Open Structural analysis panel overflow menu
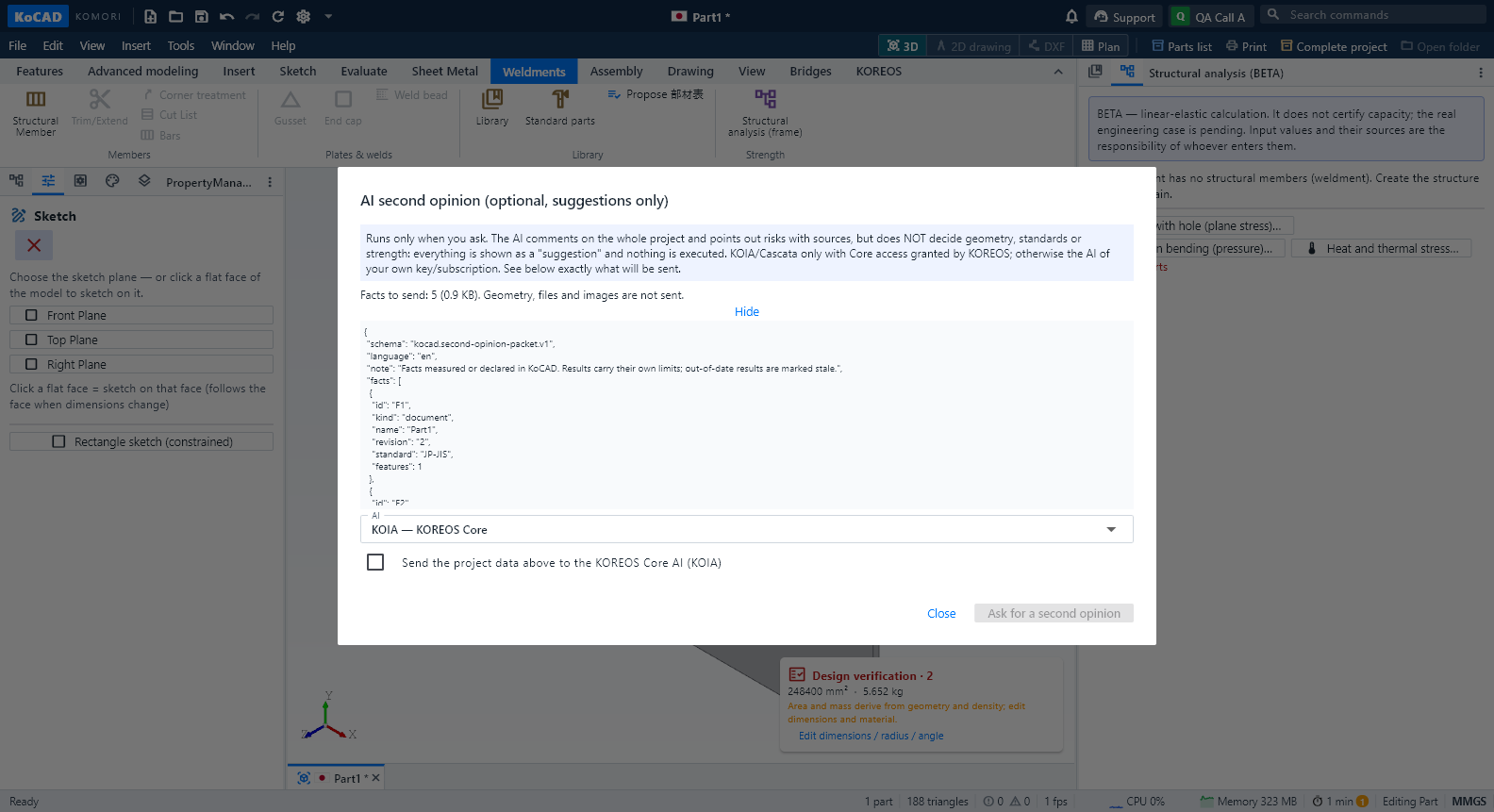This screenshot has height=812, width=1494. tap(1480, 73)
